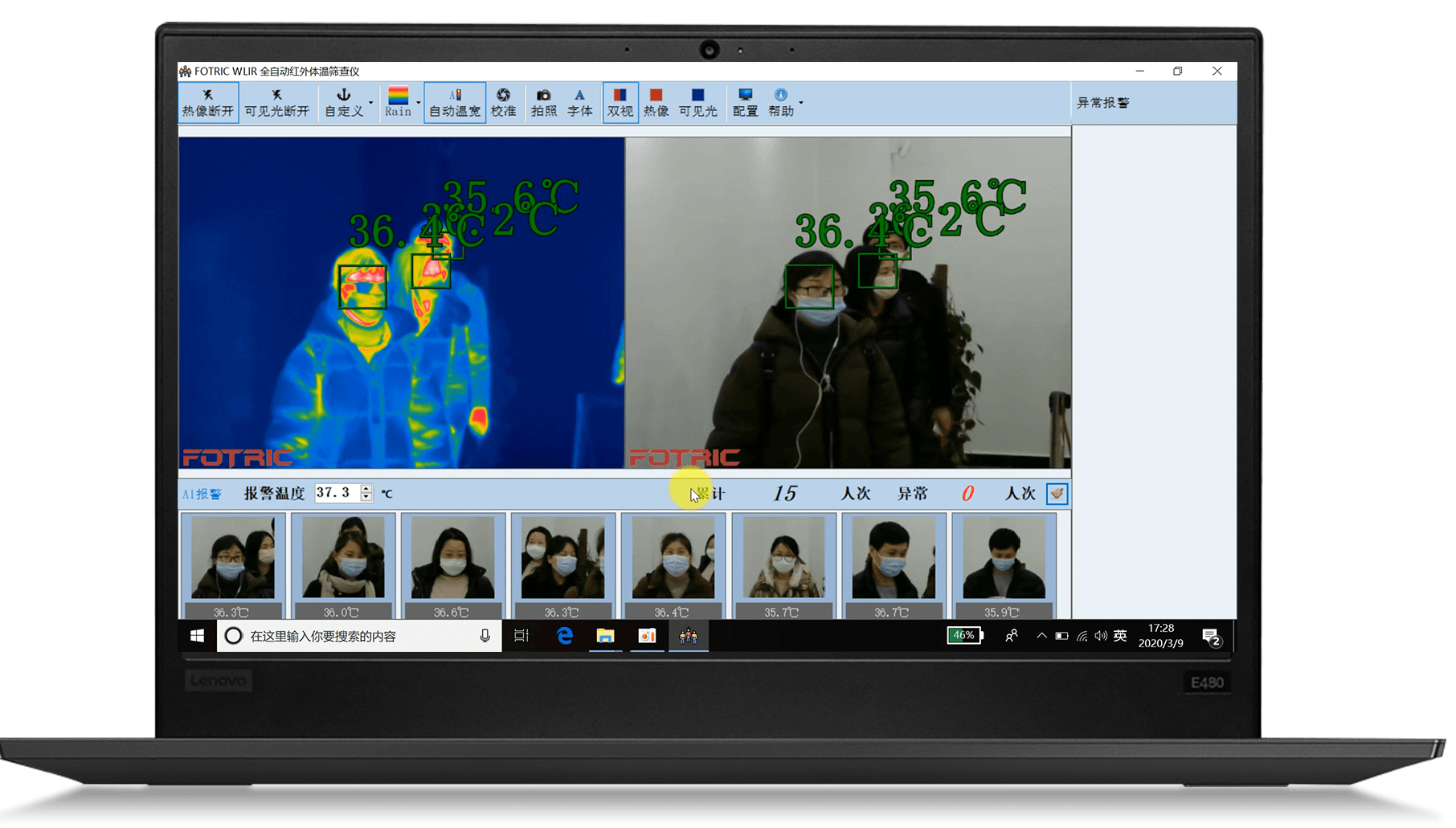
Task: Decrease alarm temperature with down stepper arrow
Action: (366, 498)
